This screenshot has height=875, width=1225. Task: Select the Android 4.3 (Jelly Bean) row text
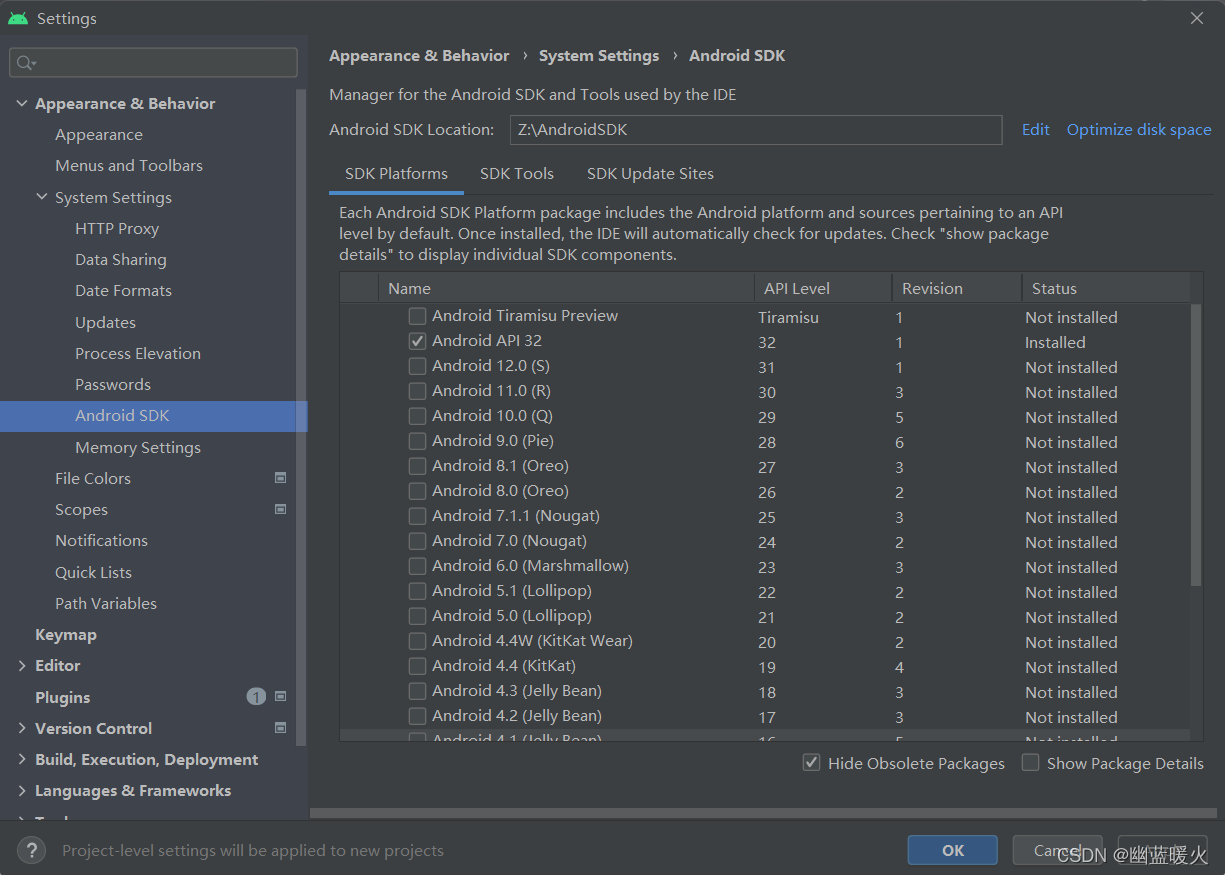(x=517, y=691)
